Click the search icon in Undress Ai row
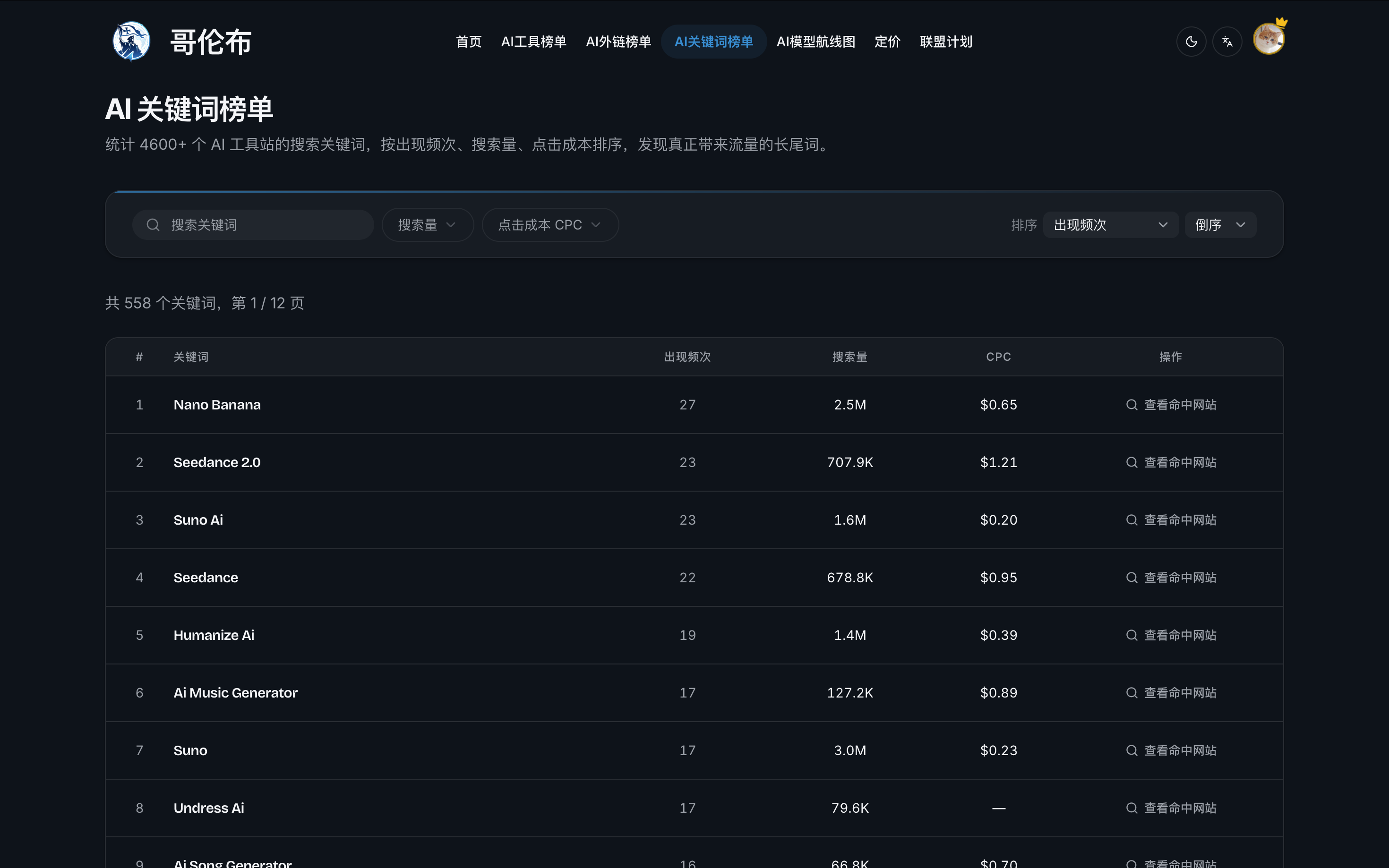 pyautogui.click(x=1132, y=808)
